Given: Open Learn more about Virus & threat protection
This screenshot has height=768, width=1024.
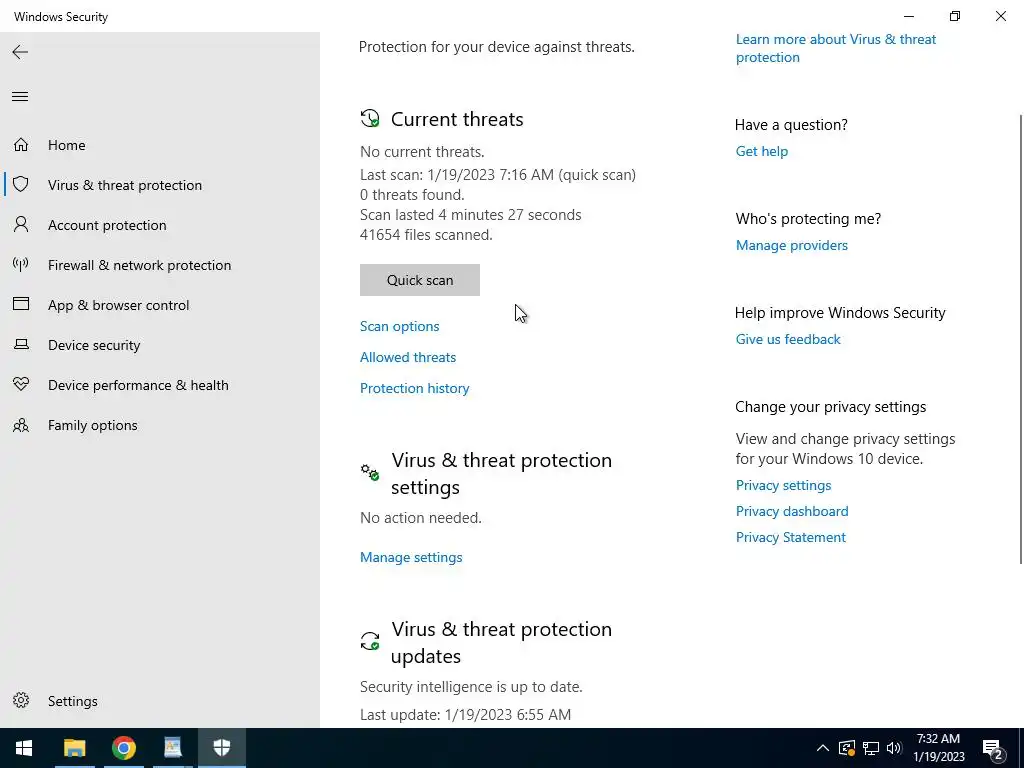Looking at the screenshot, I should [x=836, y=48].
